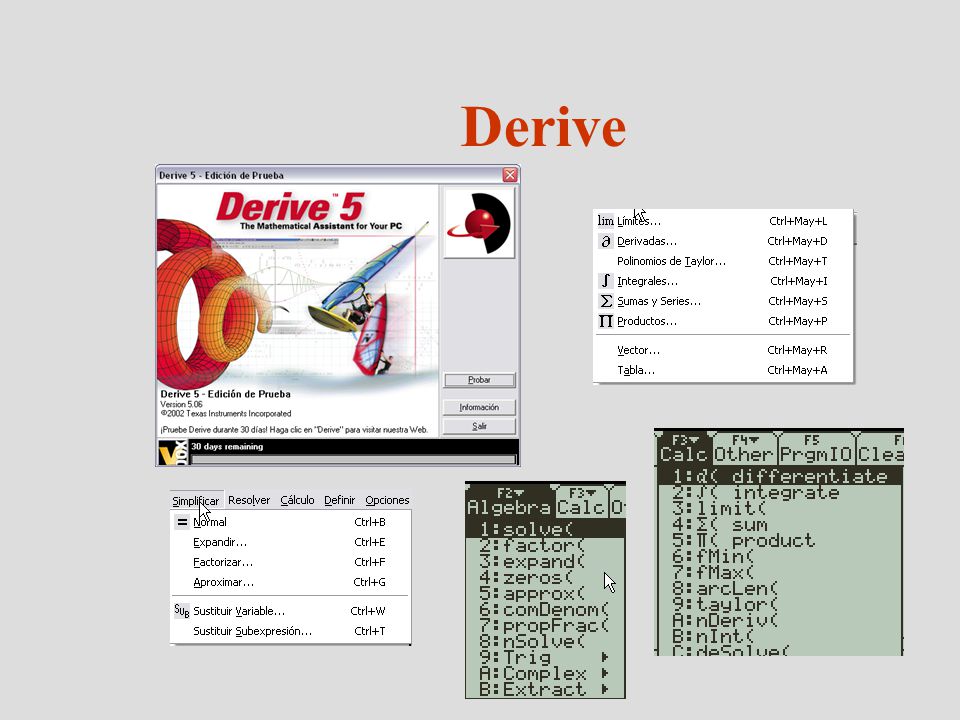
Task: Click the sigma icon beside Sumas y Series
Action: pos(606,301)
